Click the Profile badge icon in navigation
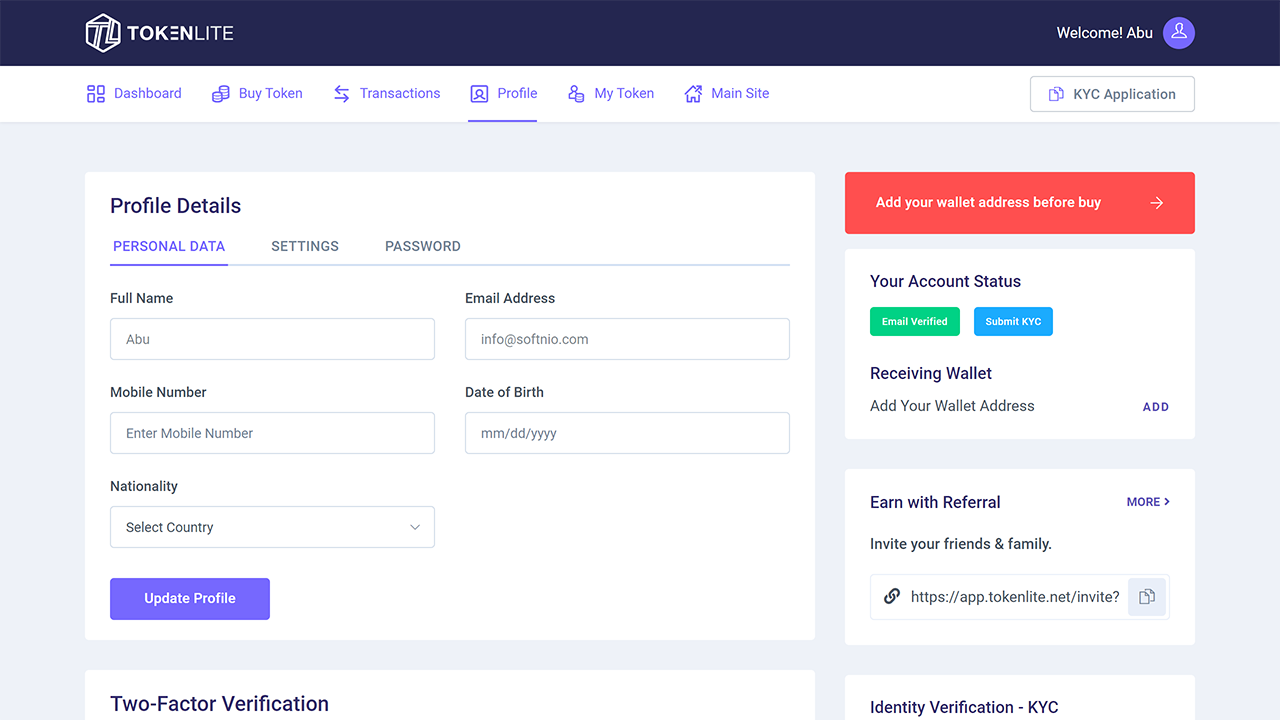The height and width of the screenshot is (720, 1280). click(479, 93)
